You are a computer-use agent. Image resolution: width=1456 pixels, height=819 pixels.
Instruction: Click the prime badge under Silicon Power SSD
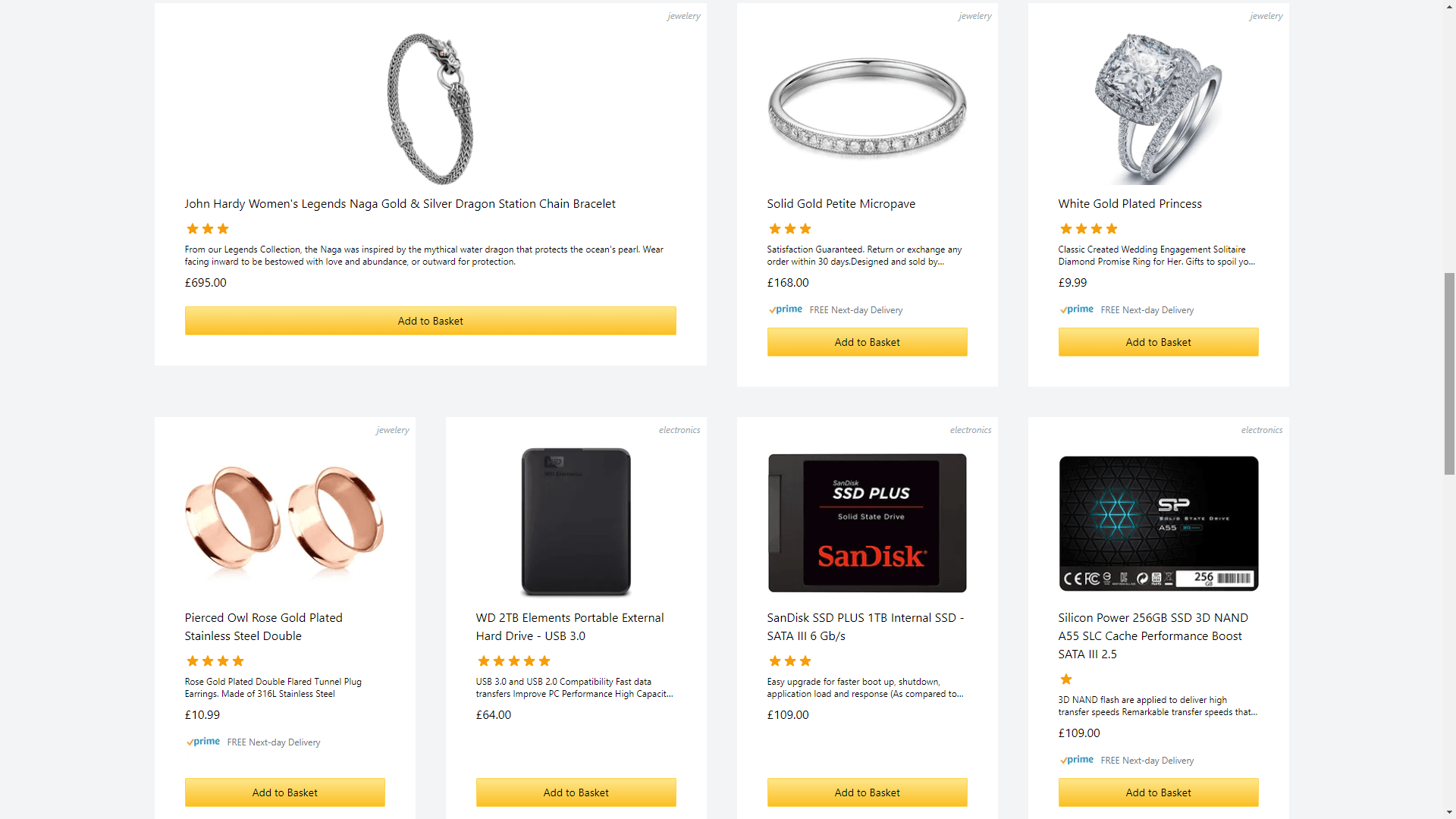(x=1076, y=760)
